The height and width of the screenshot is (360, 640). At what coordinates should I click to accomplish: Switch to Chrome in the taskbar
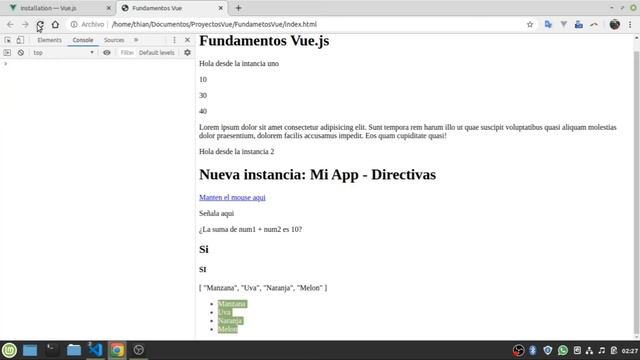[117, 350]
